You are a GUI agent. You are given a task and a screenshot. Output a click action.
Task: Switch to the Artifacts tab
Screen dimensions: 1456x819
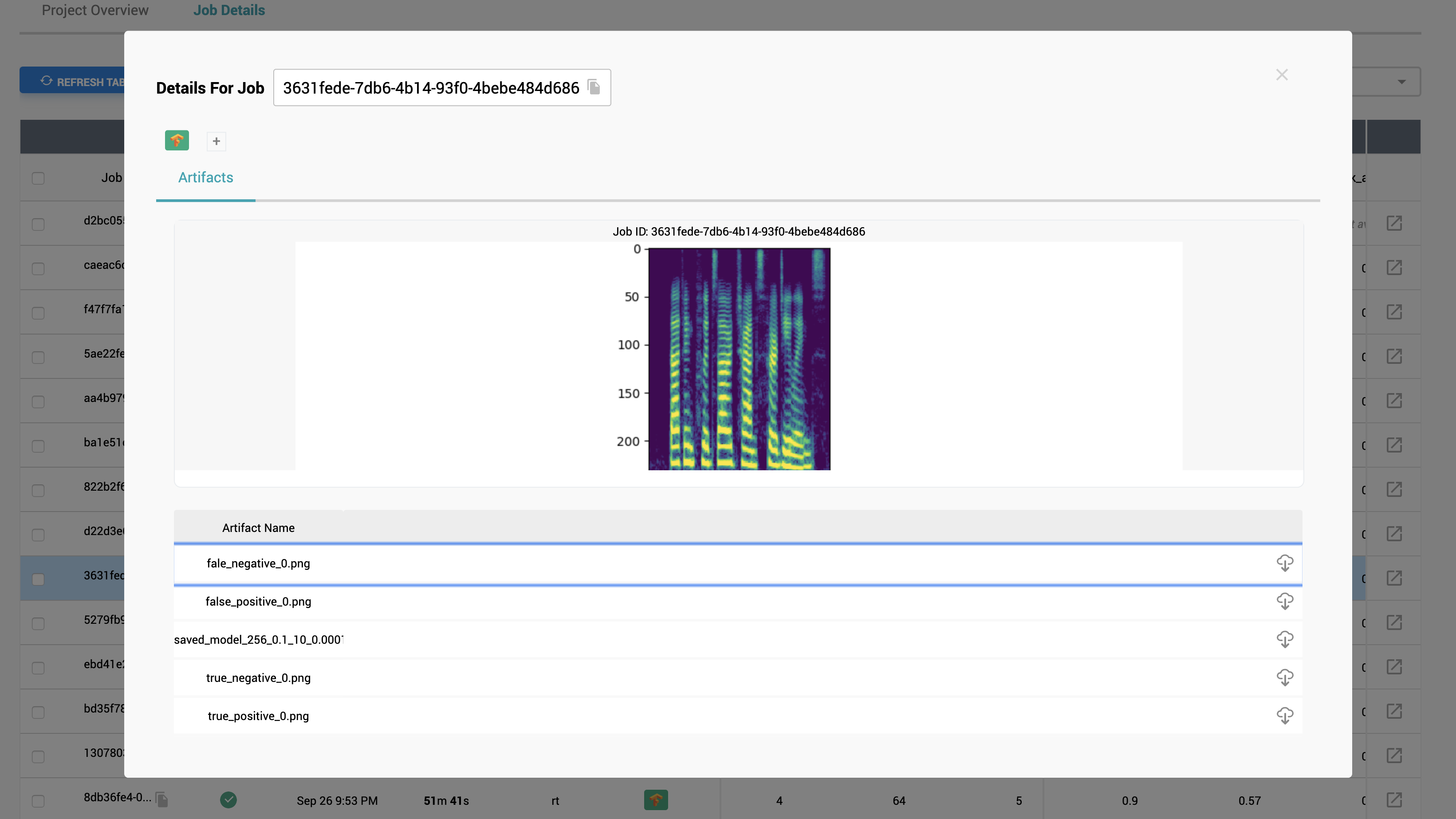(x=205, y=177)
